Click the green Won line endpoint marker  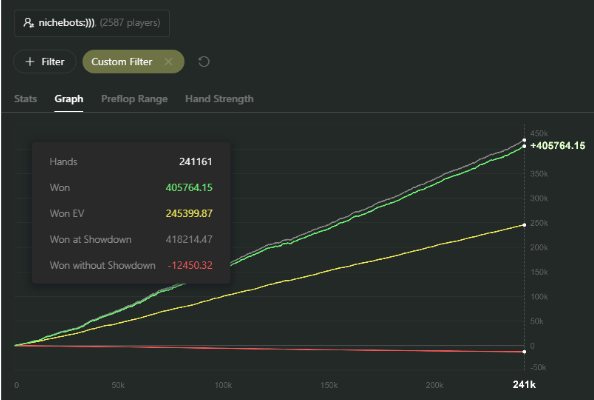coord(524,146)
